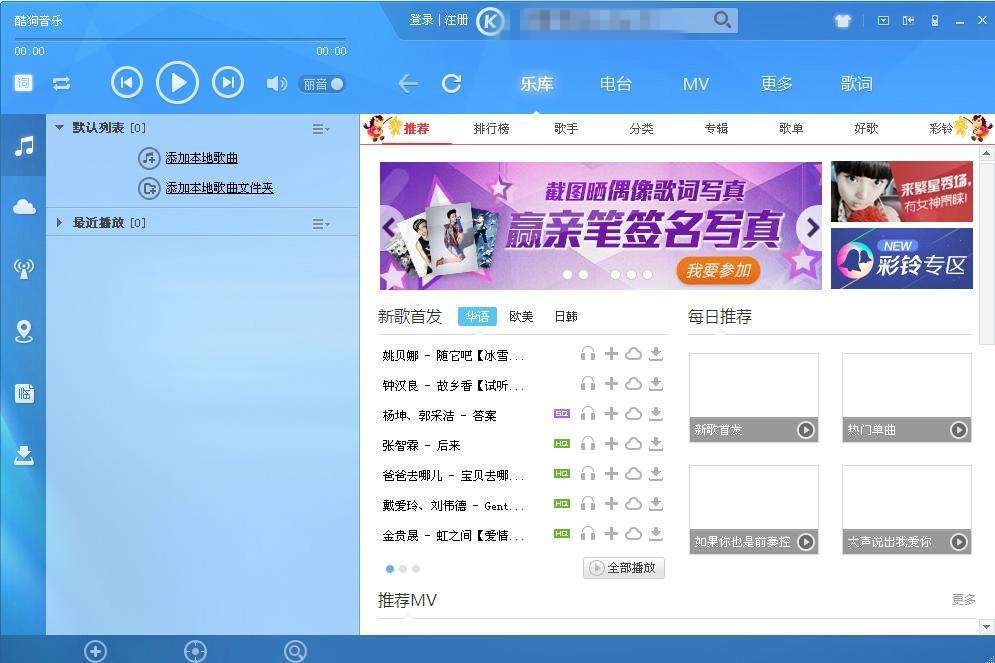
Task: Click the playback progress bar
Action: [x=180, y=40]
